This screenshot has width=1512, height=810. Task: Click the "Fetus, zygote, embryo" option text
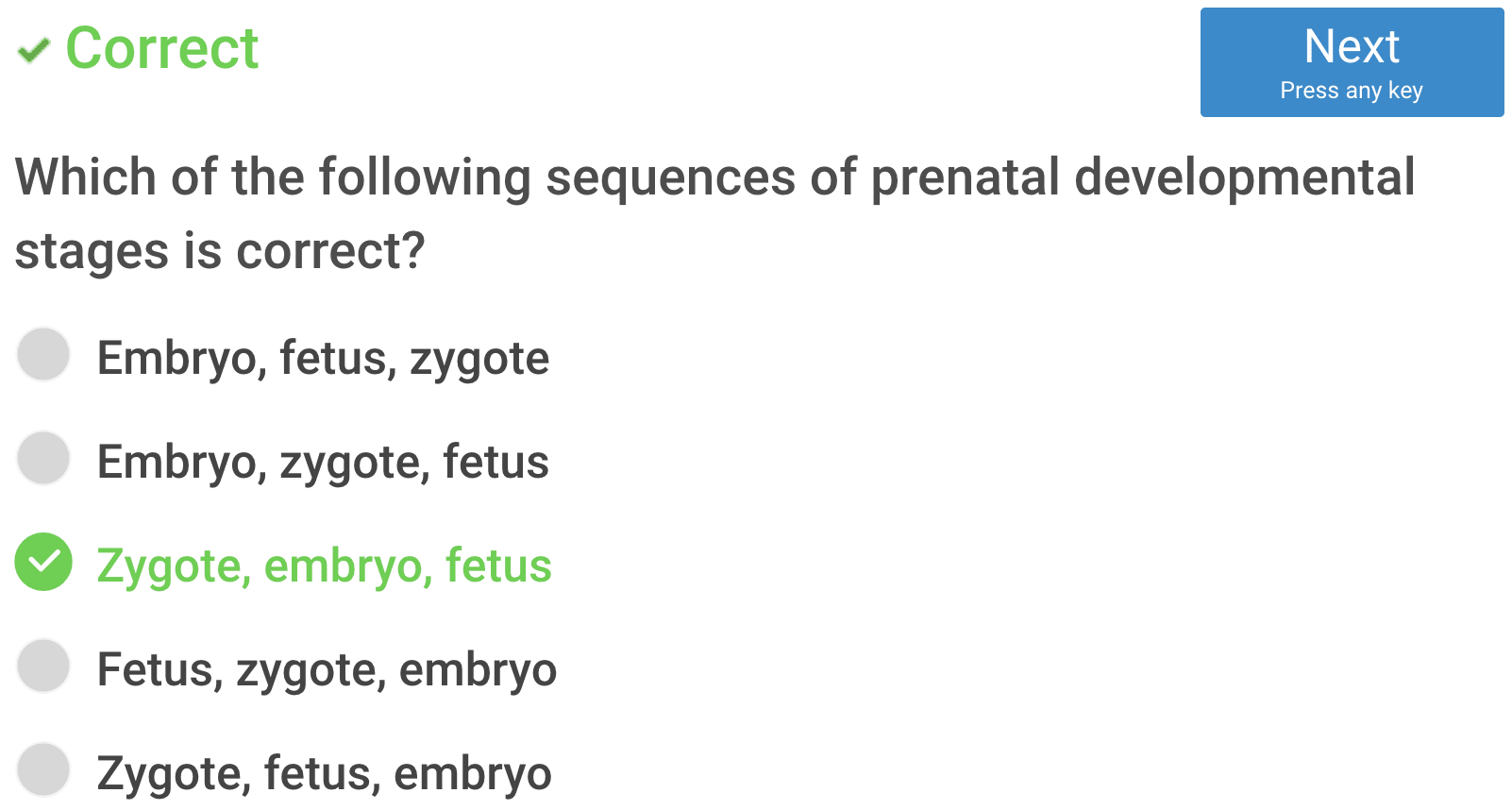coord(327,670)
